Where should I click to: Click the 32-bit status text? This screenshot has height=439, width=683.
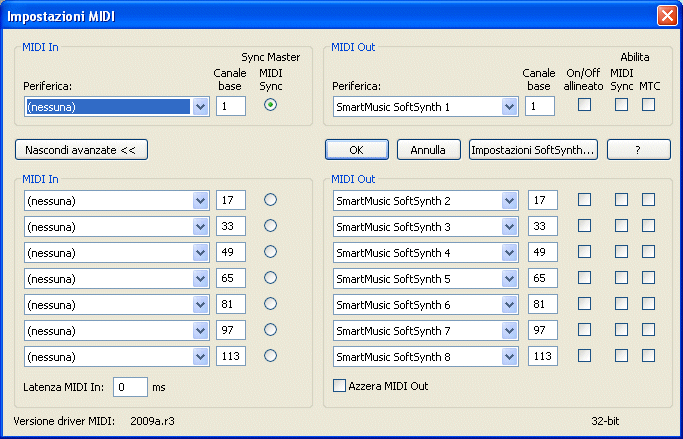(605, 421)
